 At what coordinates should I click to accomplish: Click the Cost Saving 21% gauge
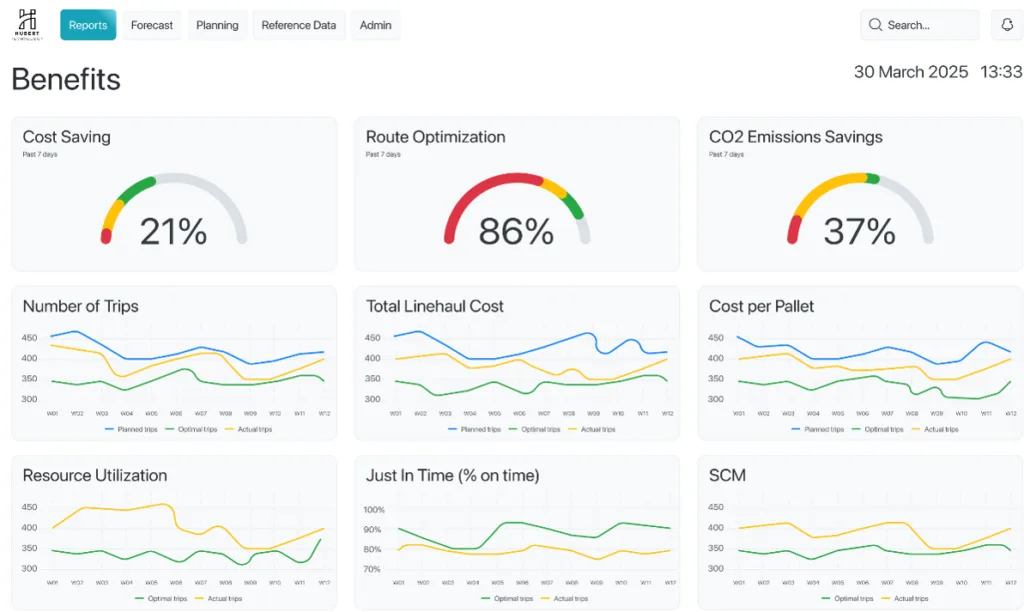point(173,213)
